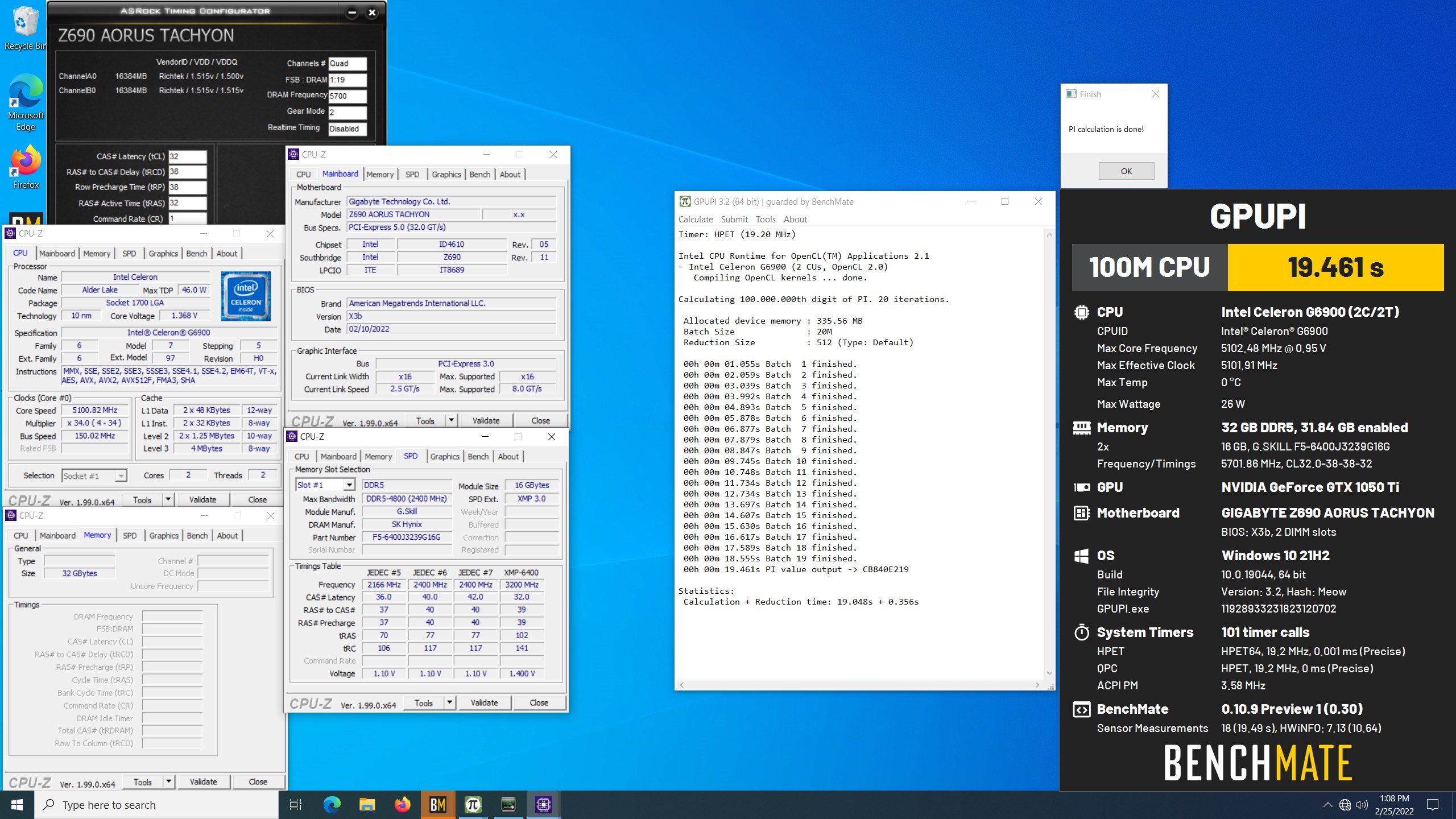Click the PI value output CB840E219 line

[x=796, y=569]
